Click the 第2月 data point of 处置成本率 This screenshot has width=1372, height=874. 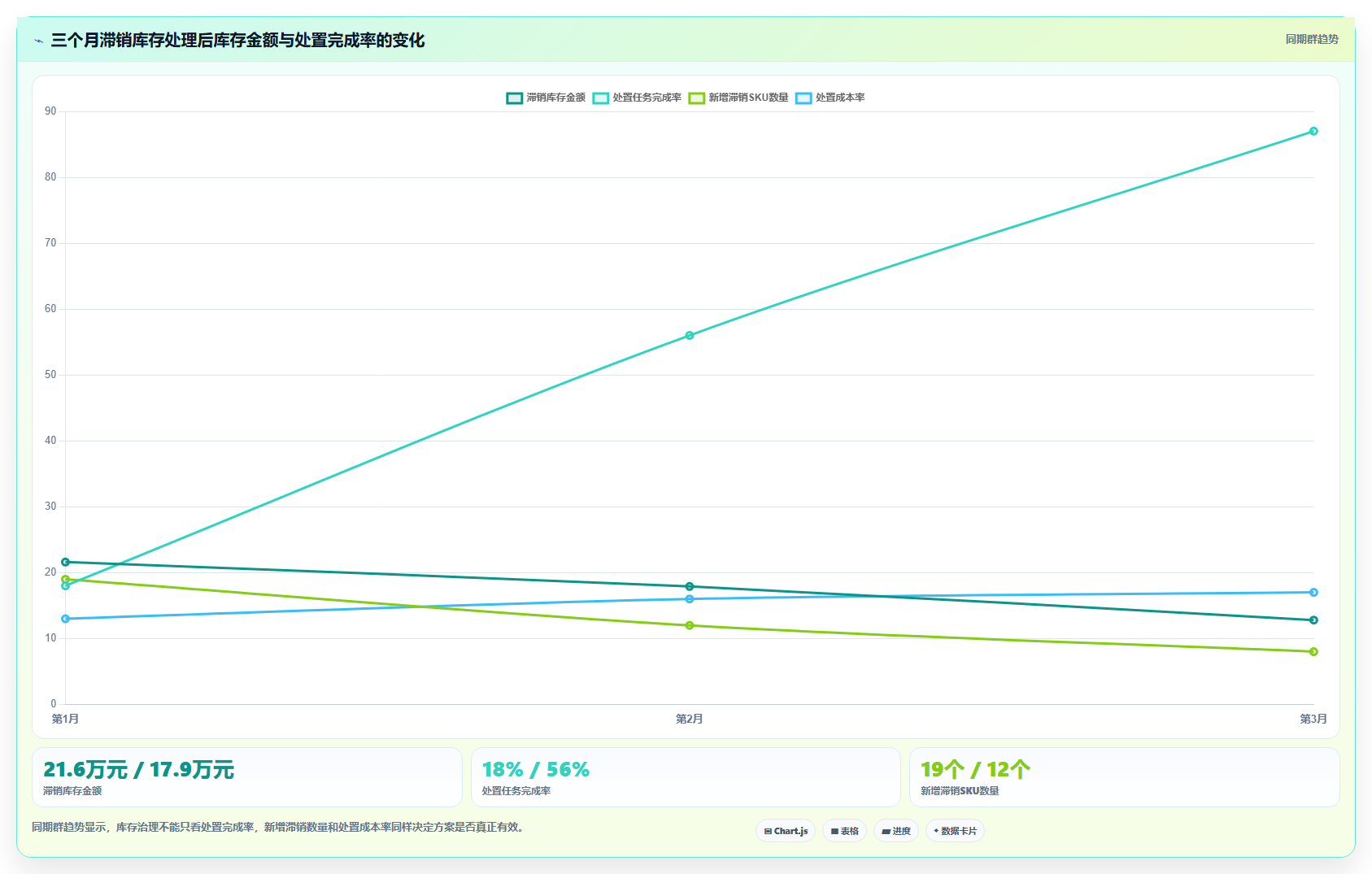click(690, 599)
